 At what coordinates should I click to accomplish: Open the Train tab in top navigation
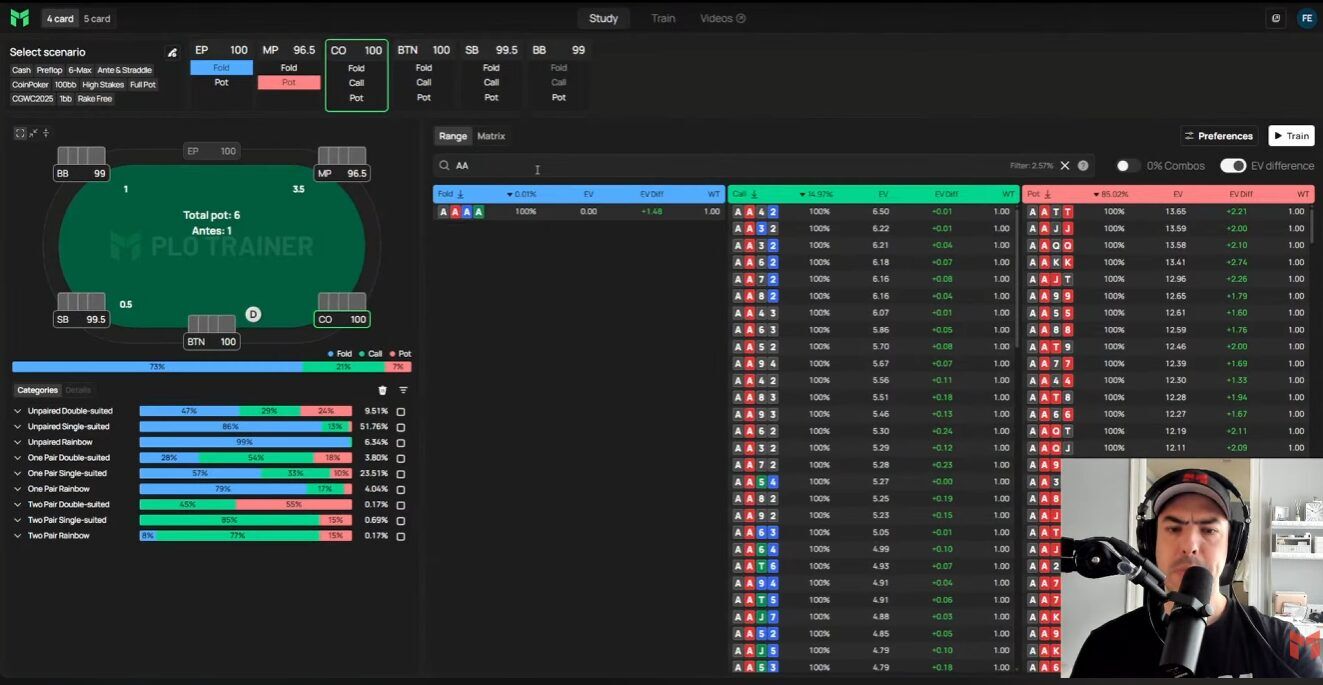point(662,18)
